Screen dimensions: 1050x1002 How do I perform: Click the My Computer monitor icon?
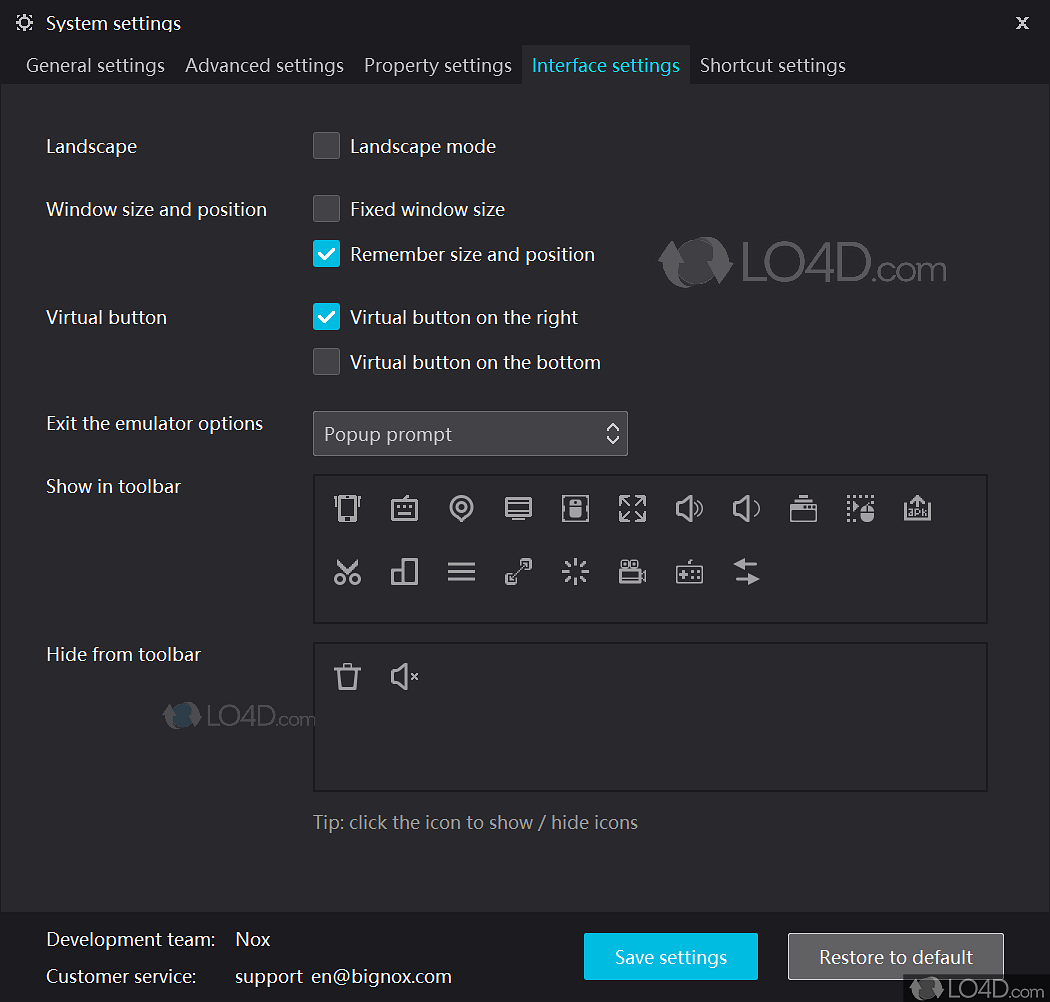518,508
